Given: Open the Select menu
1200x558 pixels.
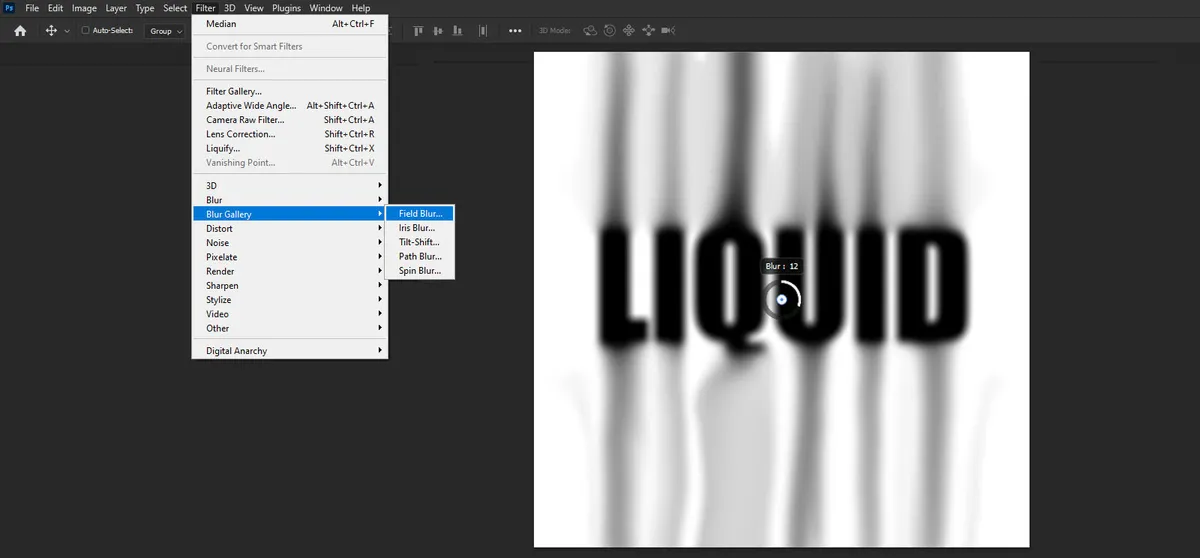Looking at the screenshot, I should 175,8.
